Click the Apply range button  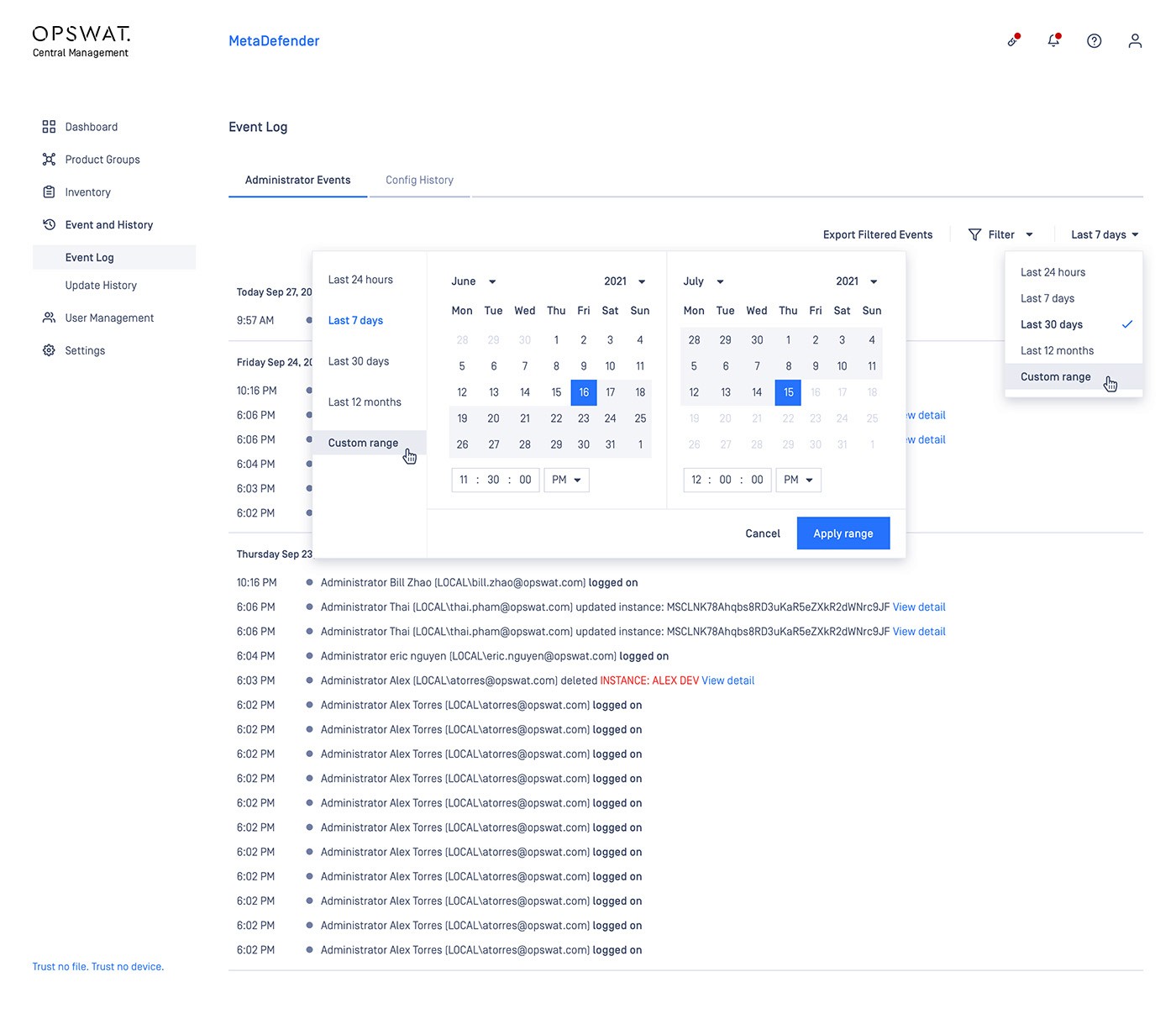[x=843, y=533]
